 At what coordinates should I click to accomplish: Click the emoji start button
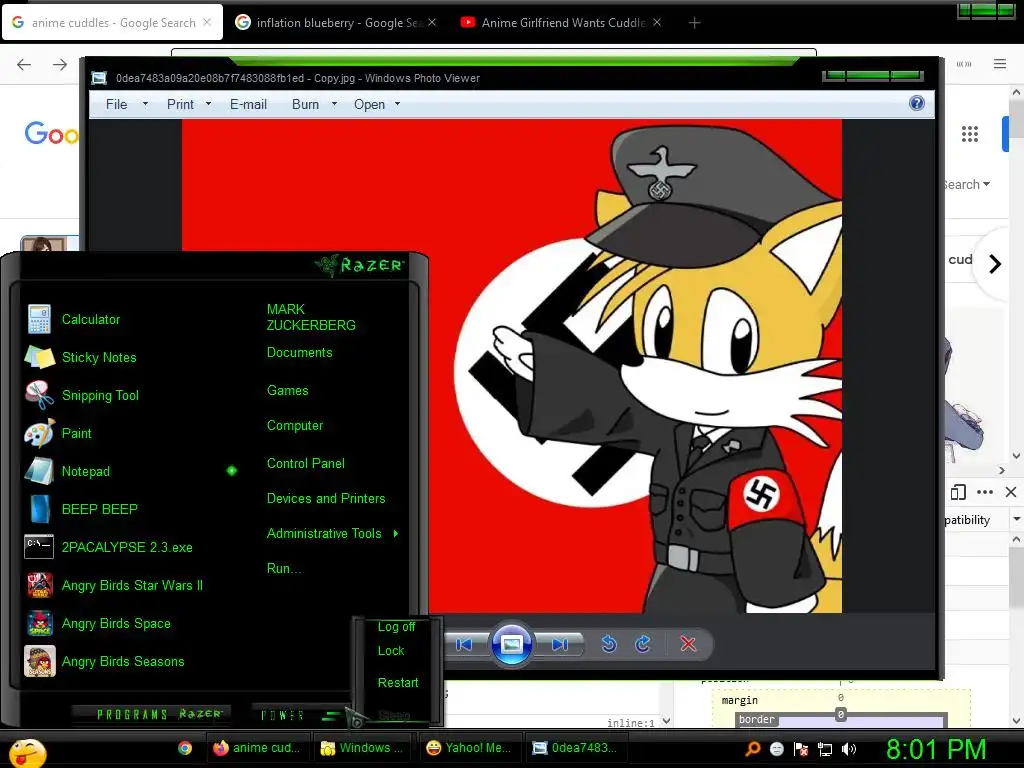tap(27, 752)
